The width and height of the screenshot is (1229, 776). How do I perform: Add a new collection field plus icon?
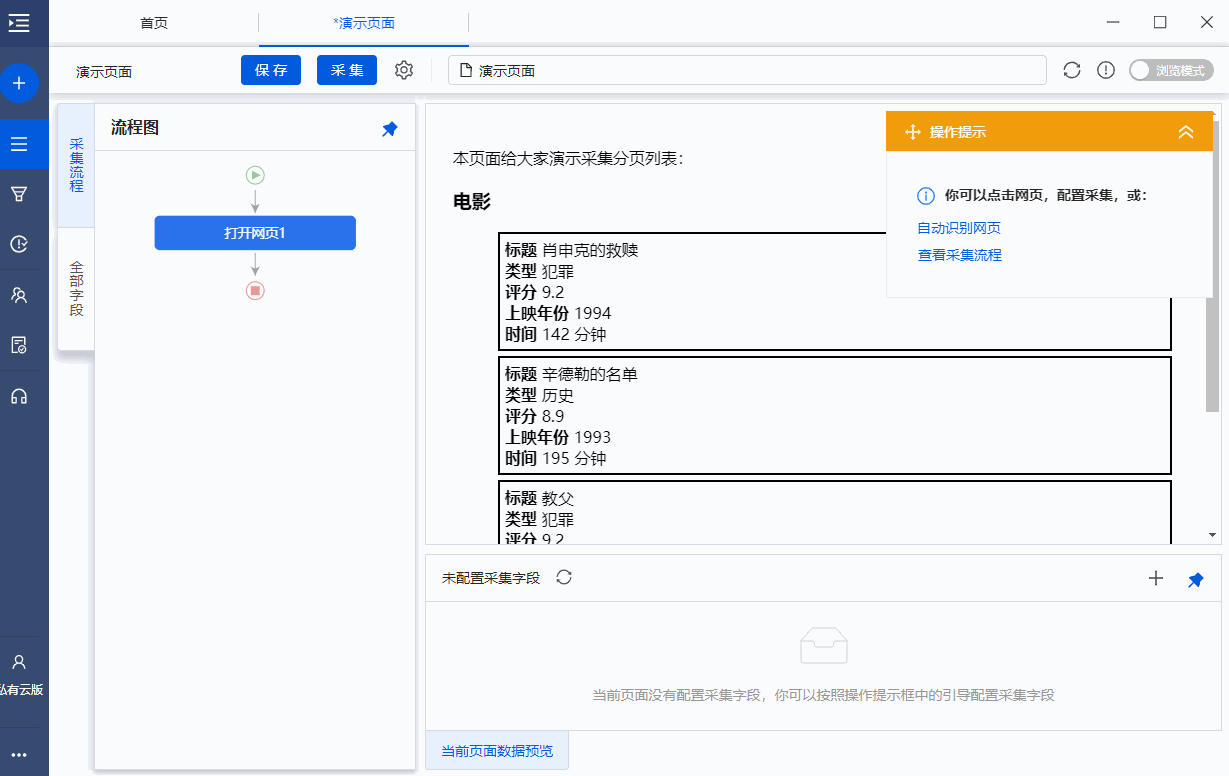pos(1156,578)
